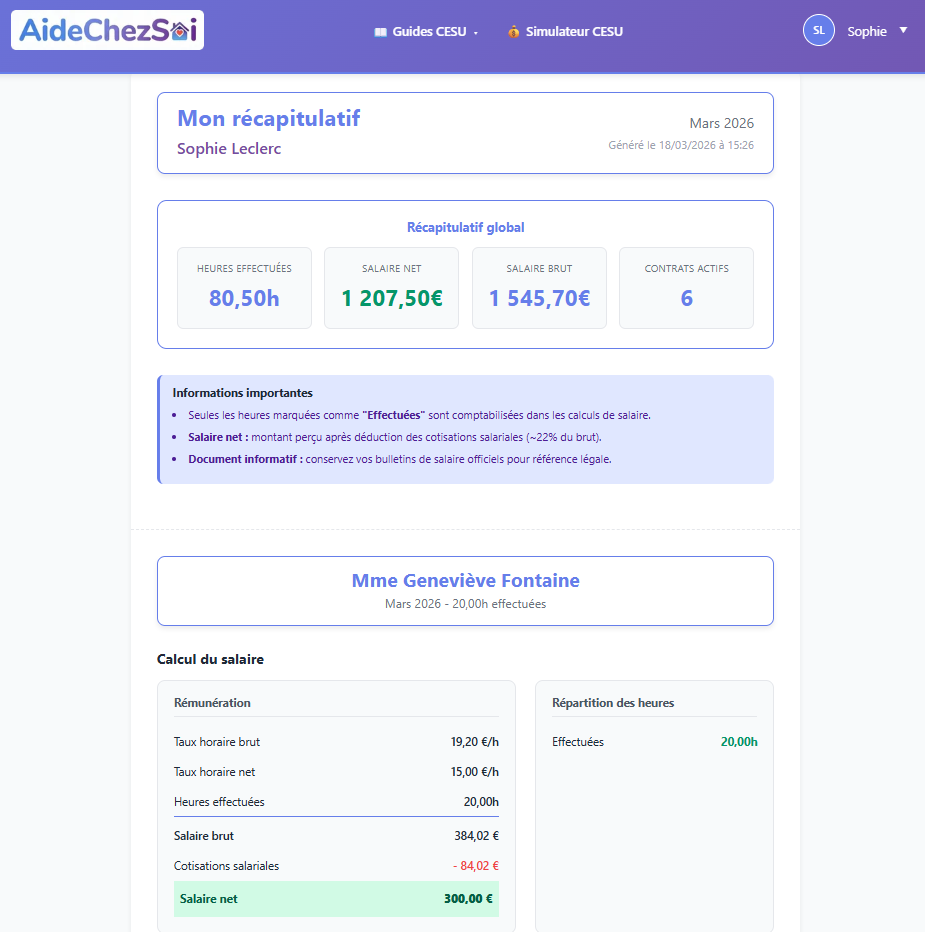
Task: Click the Effectuées 20,00h hours entry
Action: (654, 742)
